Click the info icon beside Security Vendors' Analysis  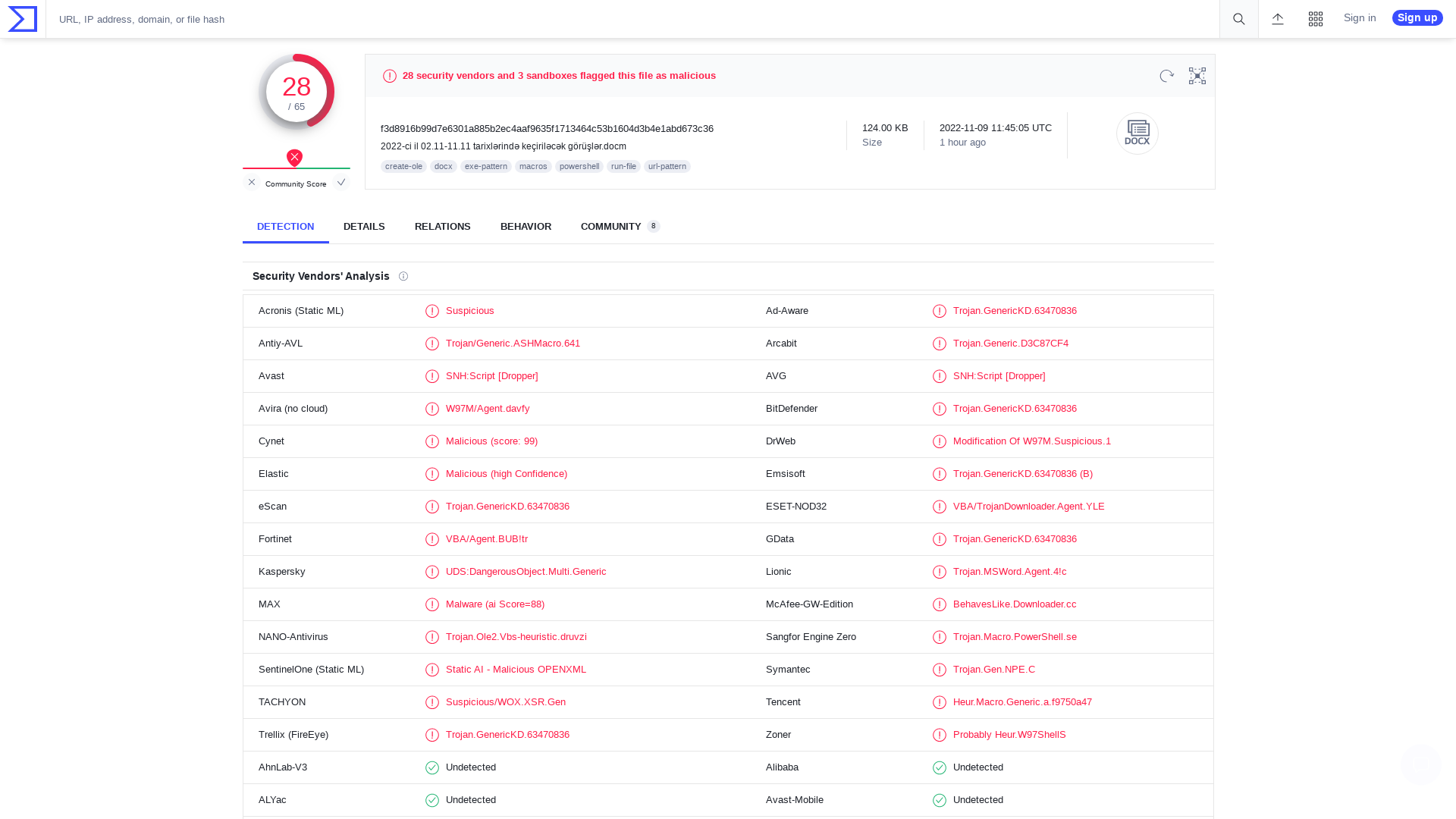click(403, 276)
